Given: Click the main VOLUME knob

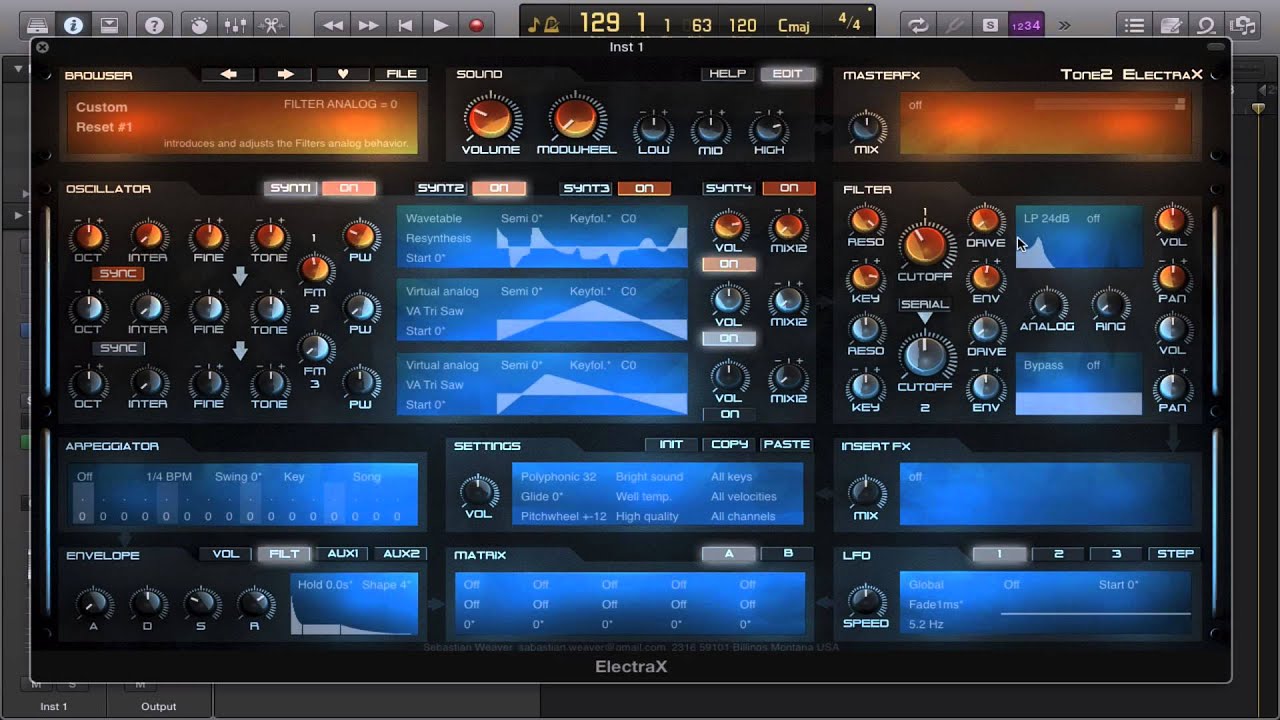Looking at the screenshot, I should [x=490, y=118].
